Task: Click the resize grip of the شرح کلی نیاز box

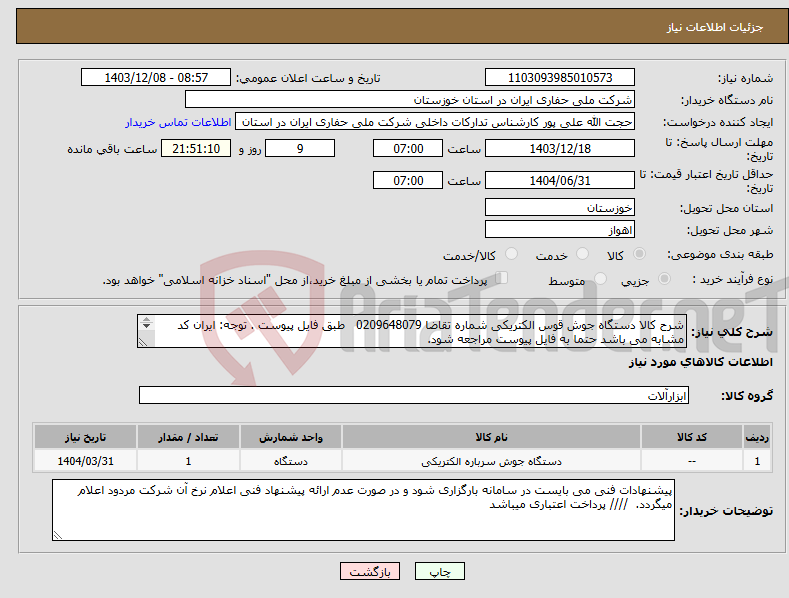Action: click(x=143, y=342)
